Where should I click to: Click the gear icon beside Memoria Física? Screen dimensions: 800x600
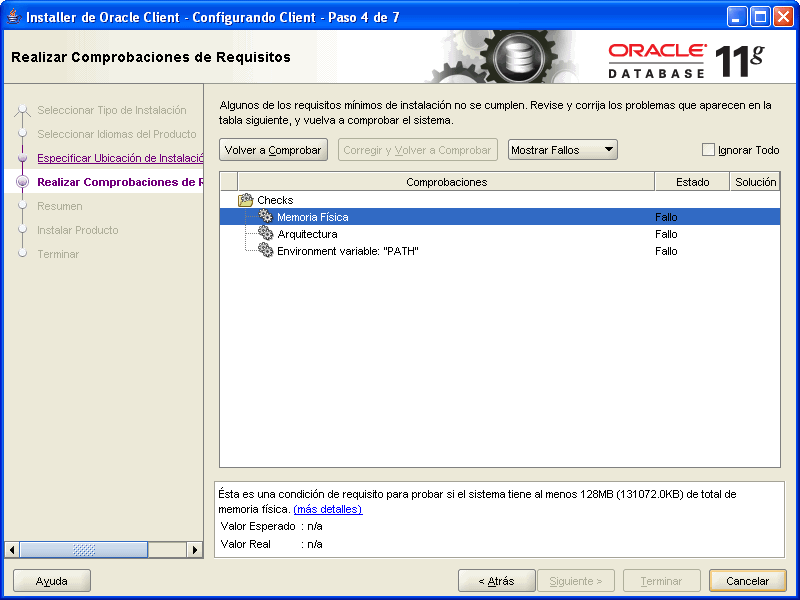[265, 216]
